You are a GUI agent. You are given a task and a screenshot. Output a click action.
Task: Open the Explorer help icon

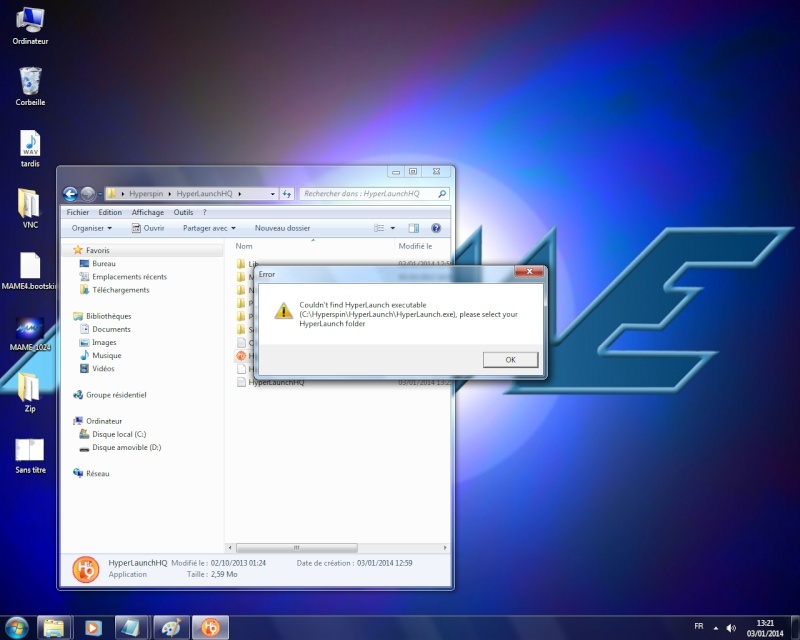[436, 228]
